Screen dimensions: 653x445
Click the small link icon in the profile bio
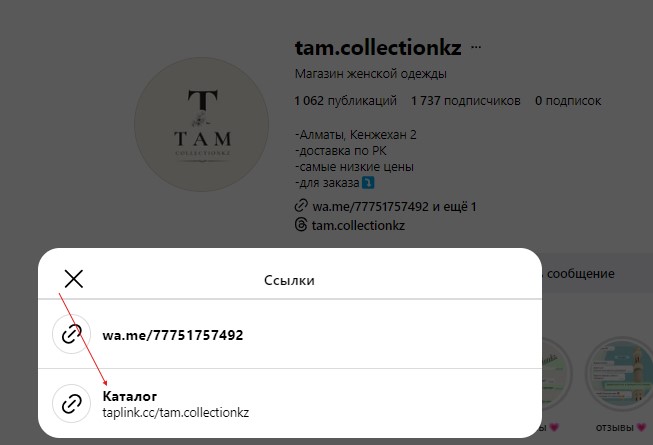tap(301, 206)
